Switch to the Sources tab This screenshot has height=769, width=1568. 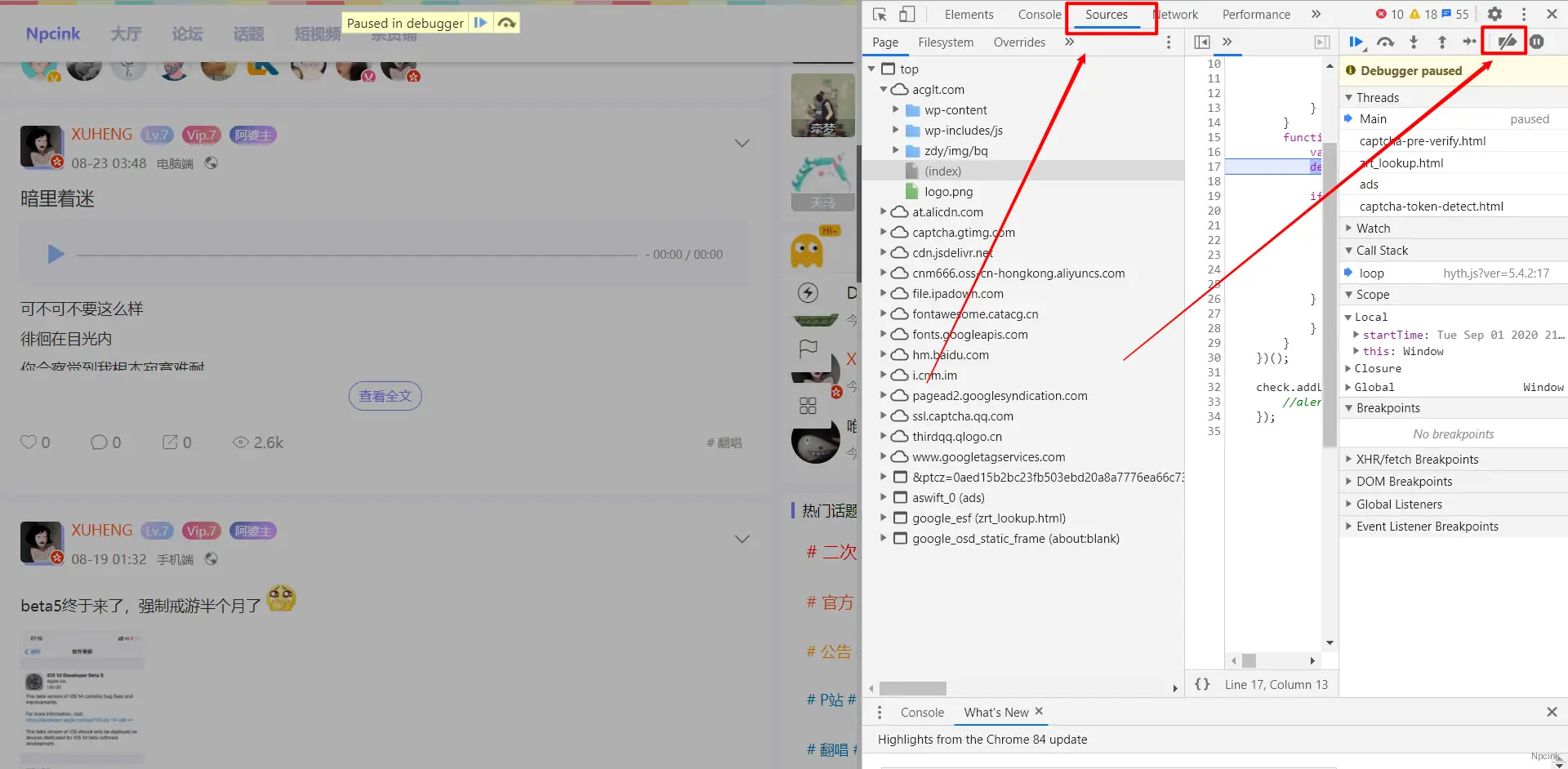point(1106,15)
